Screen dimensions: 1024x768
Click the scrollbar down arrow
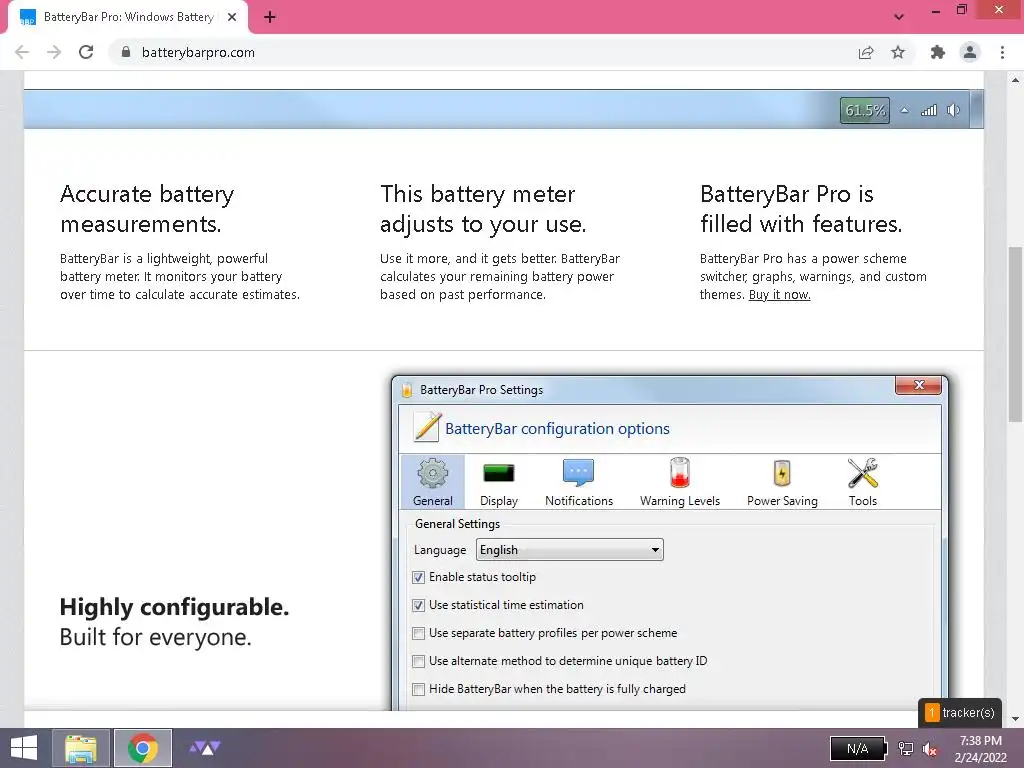(x=1015, y=719)
